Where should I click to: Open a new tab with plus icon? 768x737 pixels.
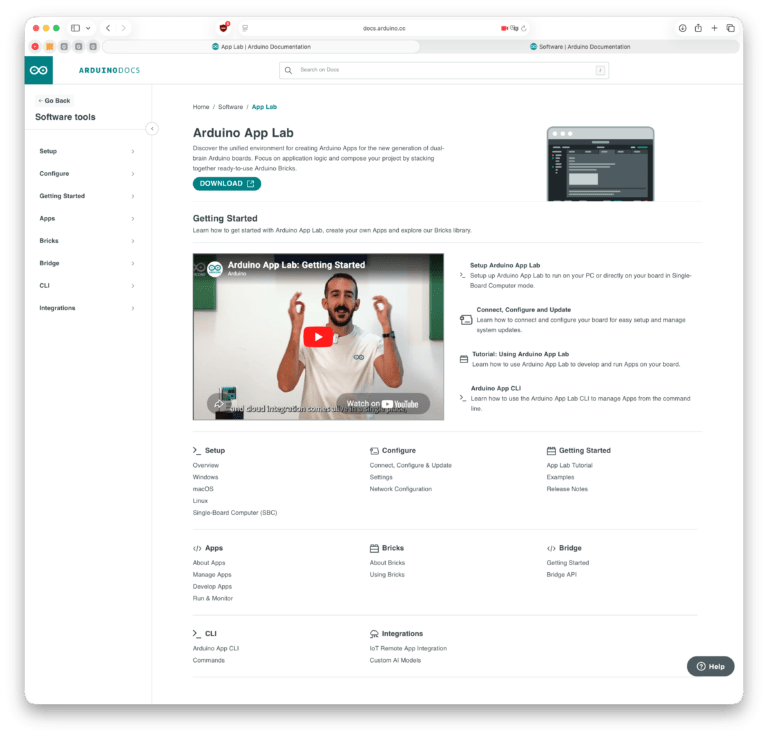click(715, 28)
